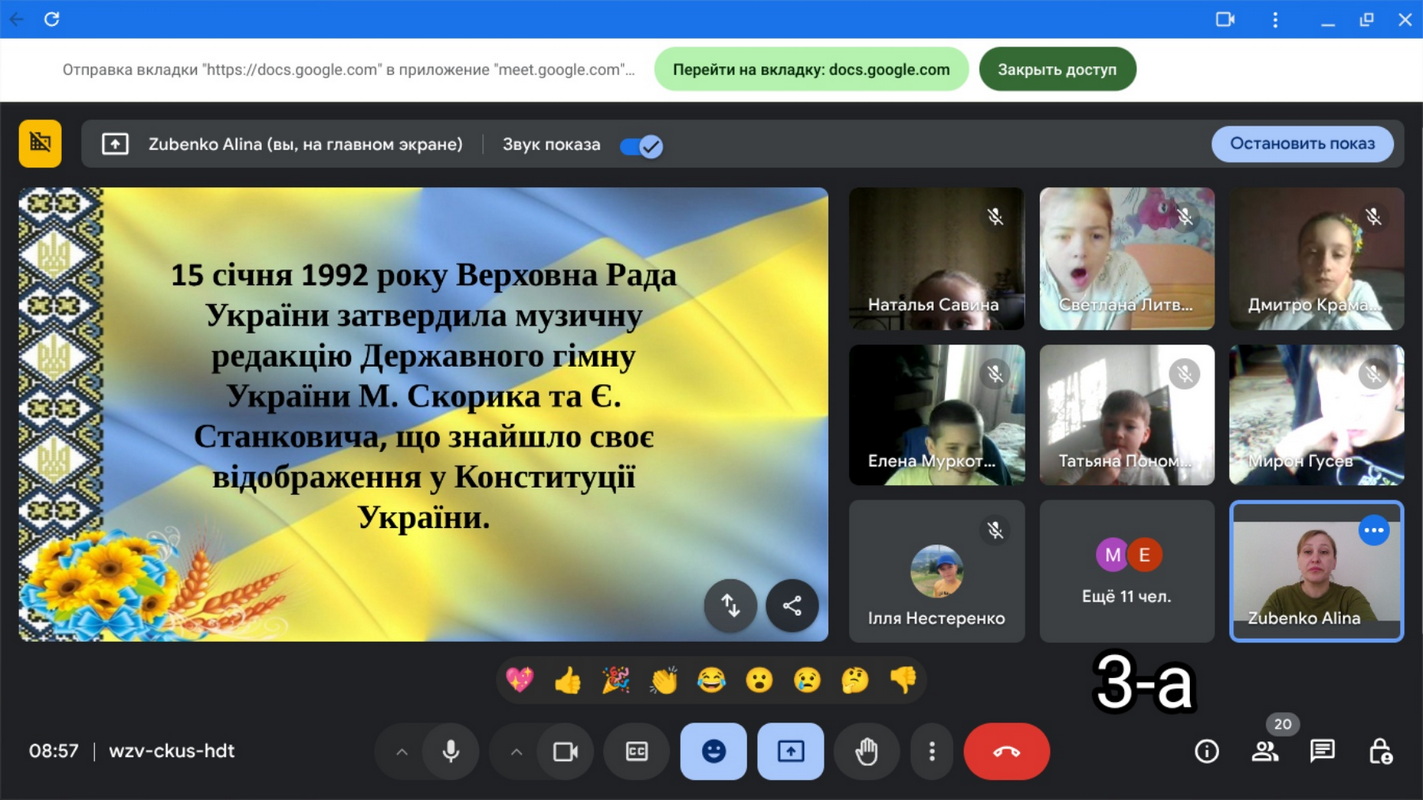Open the Ещё 11 чел. tile
The image size is (1423, 800).
[x=1127, y=571]
